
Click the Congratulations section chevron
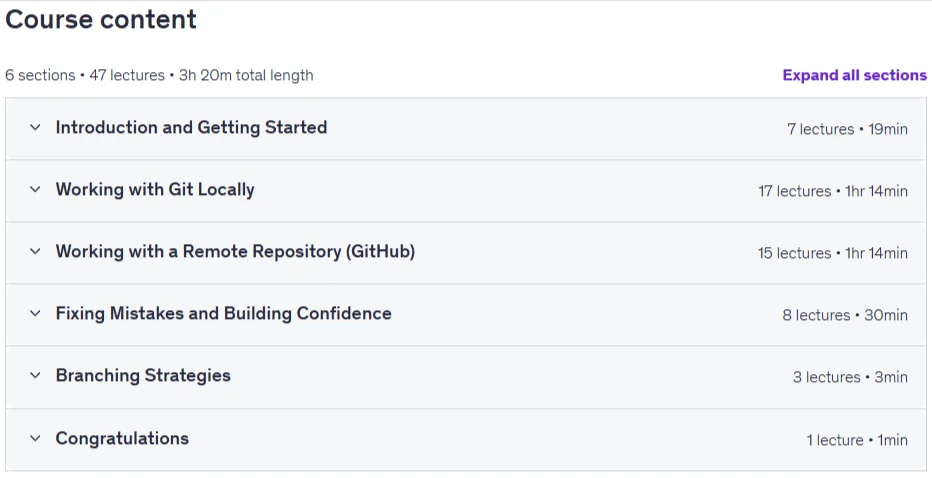[x=35, y=438]
